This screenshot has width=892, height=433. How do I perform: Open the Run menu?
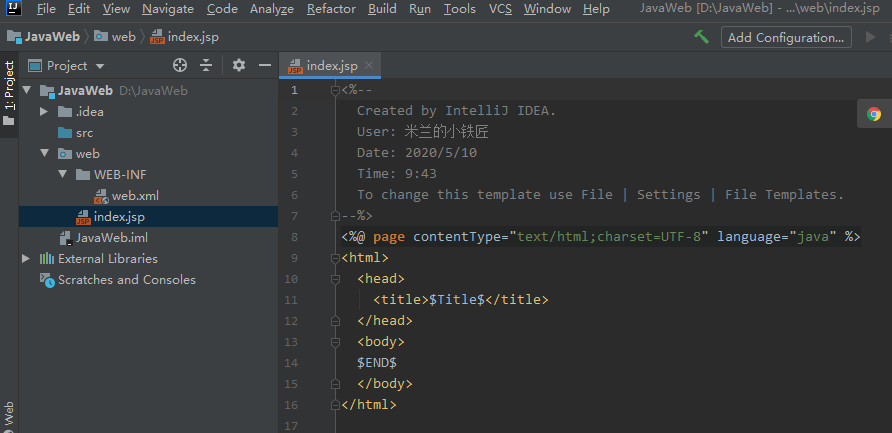point(420,9)
